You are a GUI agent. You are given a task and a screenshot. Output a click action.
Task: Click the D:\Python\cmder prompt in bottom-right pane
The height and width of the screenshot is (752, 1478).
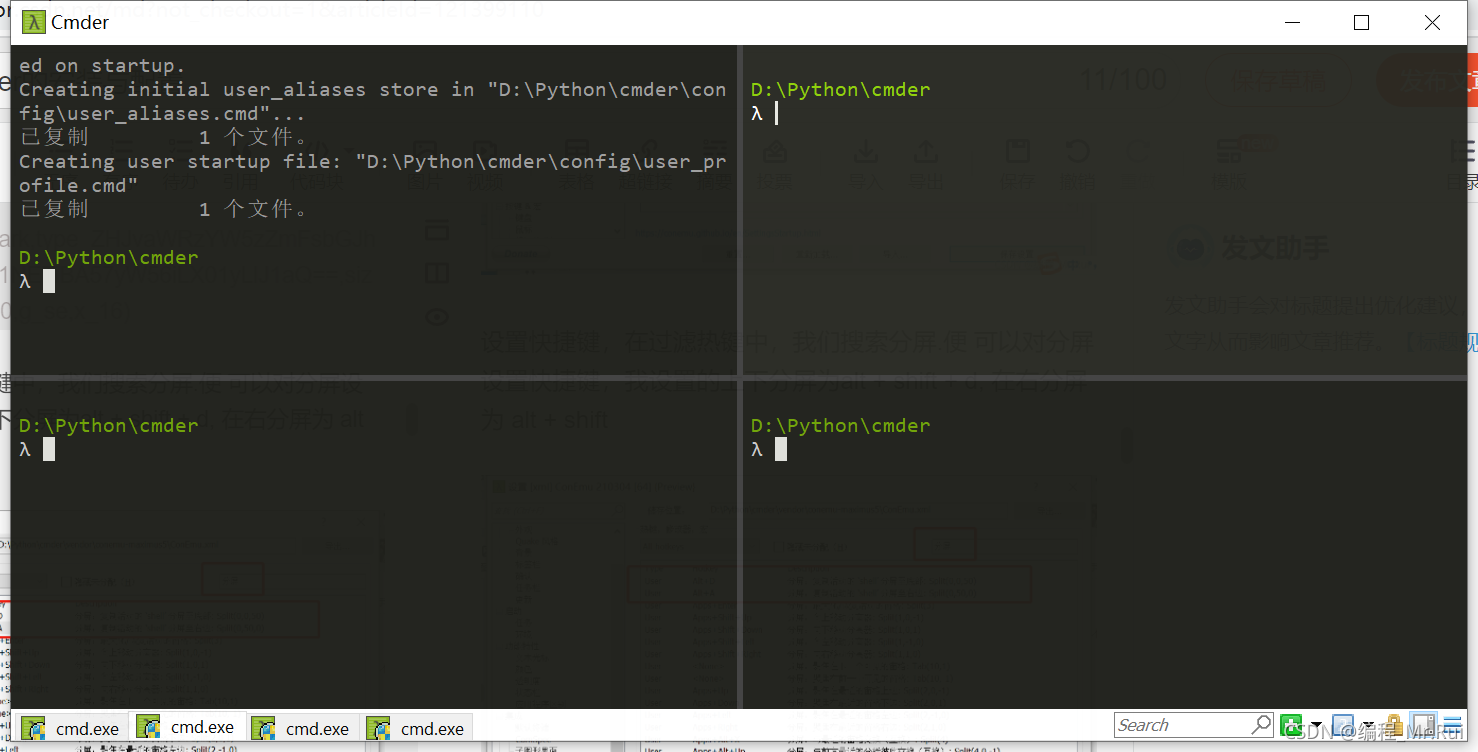pyautogui.click(x=840, y=425)
